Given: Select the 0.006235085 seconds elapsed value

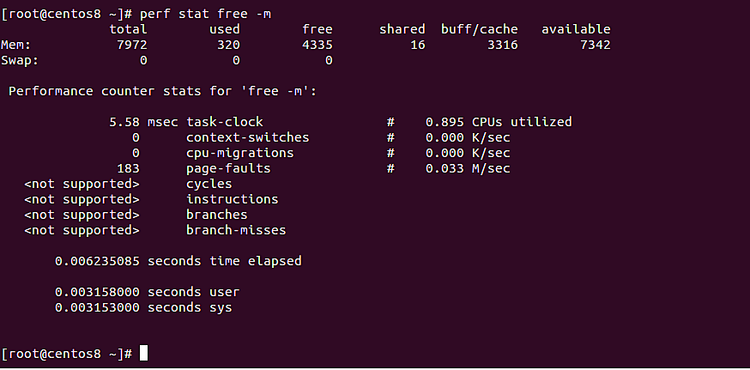Looking at the screenshot, I should 97,261.
